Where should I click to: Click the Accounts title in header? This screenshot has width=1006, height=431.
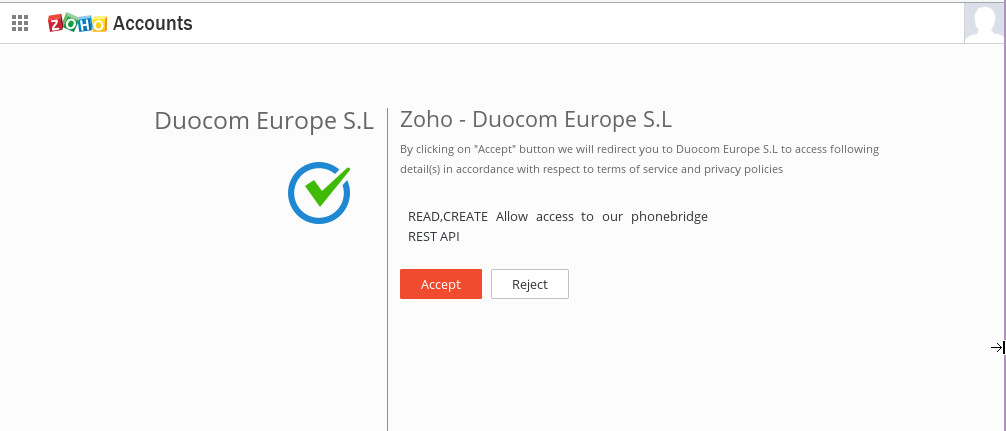pos(153,23)
